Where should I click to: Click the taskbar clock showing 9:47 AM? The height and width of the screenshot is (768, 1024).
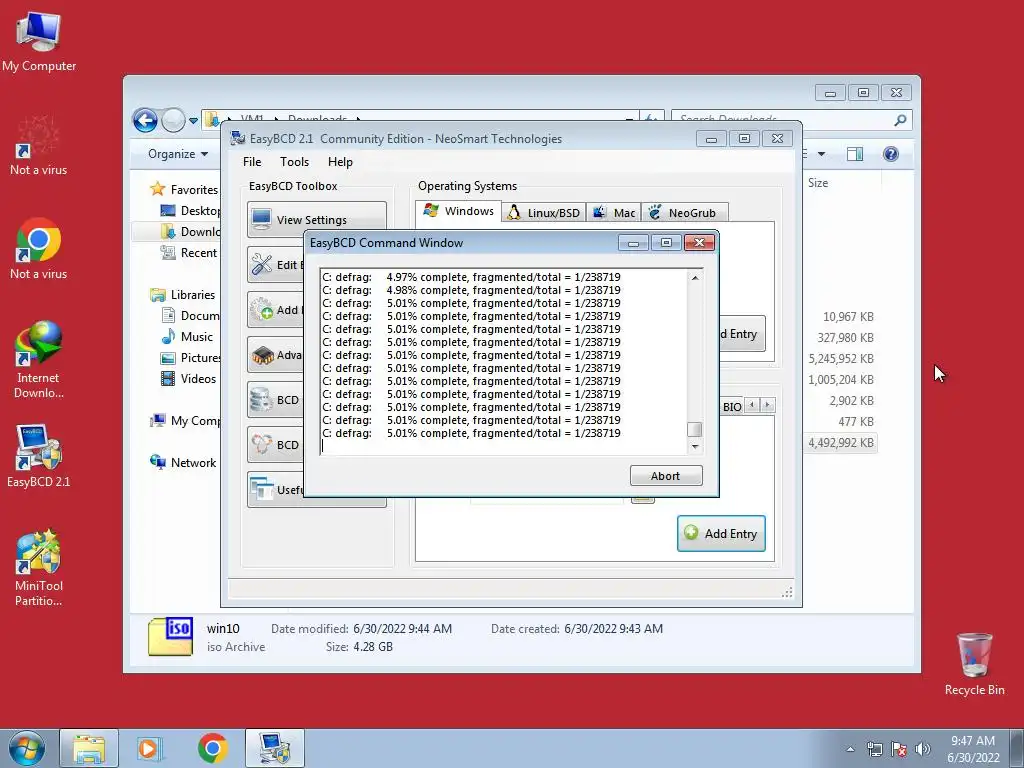coord(973,749)
